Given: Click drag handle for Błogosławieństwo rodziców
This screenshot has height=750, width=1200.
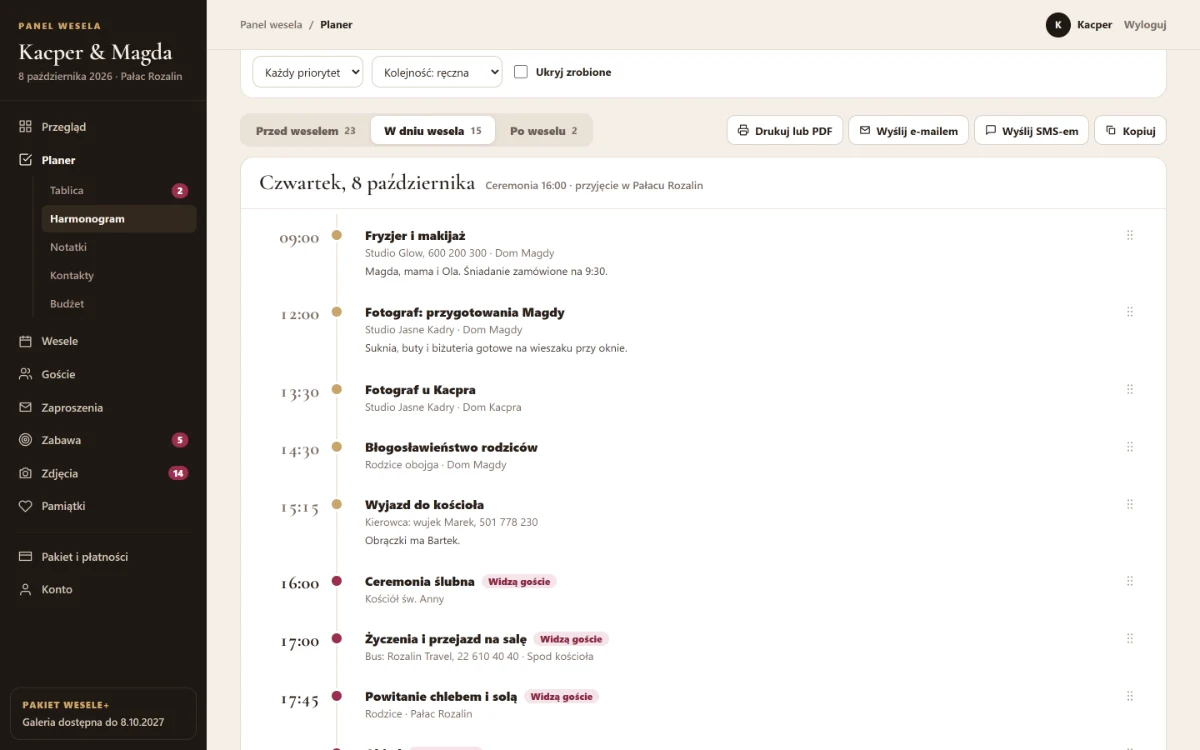Looking at the screenshot, I should (1130, 447).
